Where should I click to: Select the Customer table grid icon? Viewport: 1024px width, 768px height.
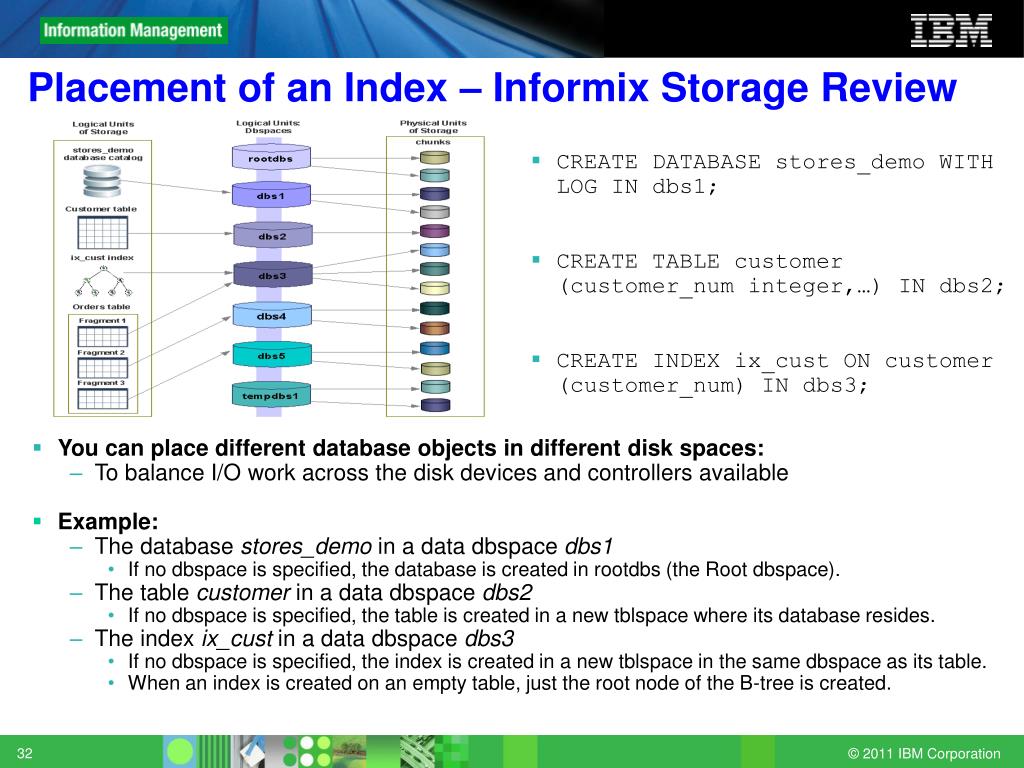(102, 232)
